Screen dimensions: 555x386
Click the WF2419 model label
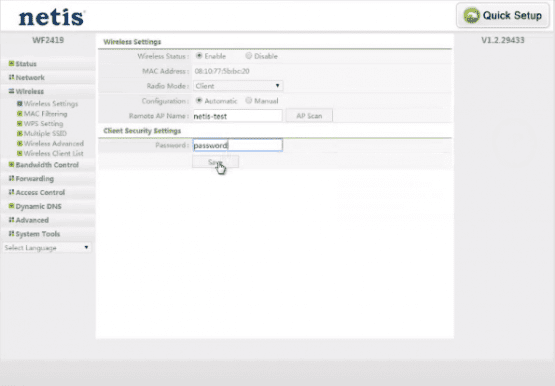(x=48, y=40)
